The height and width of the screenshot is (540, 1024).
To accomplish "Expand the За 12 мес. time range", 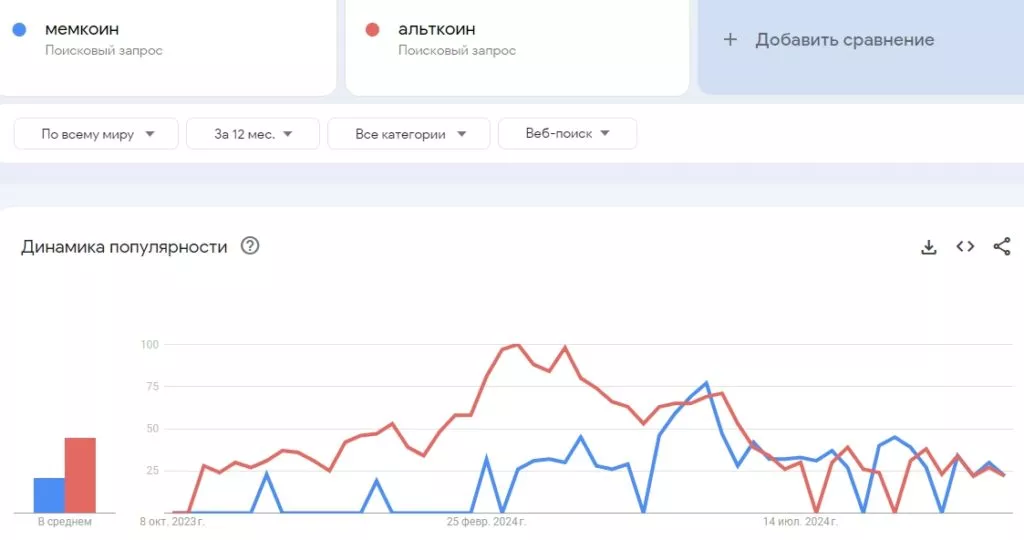I will 253,134.
